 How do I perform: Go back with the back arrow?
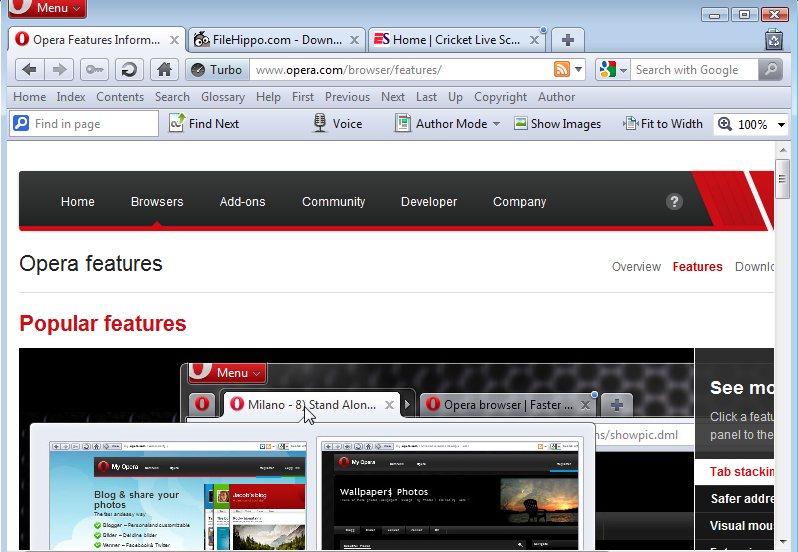point(30,70)
